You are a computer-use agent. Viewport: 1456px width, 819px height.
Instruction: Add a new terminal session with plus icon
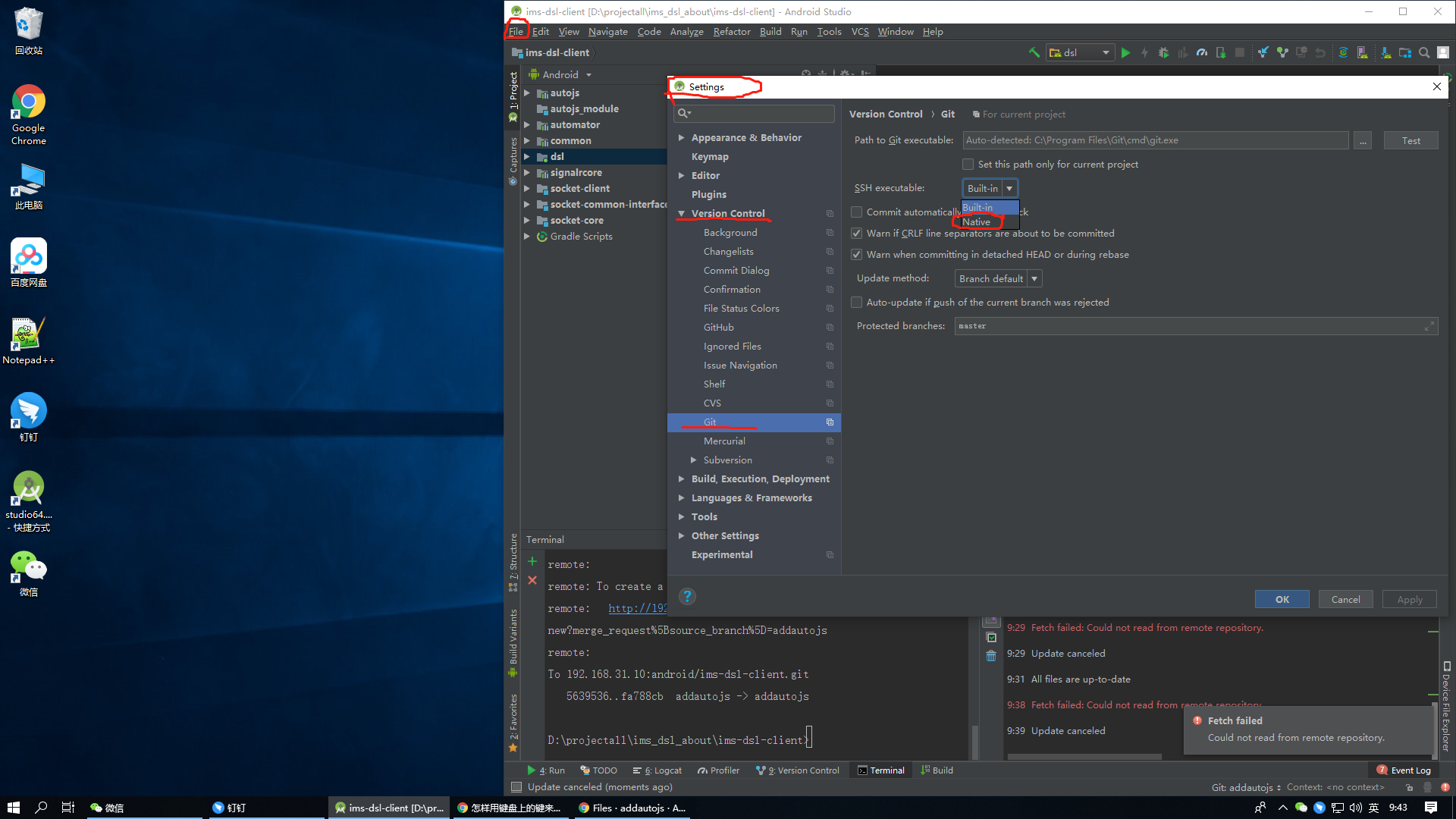click(532, 561)
